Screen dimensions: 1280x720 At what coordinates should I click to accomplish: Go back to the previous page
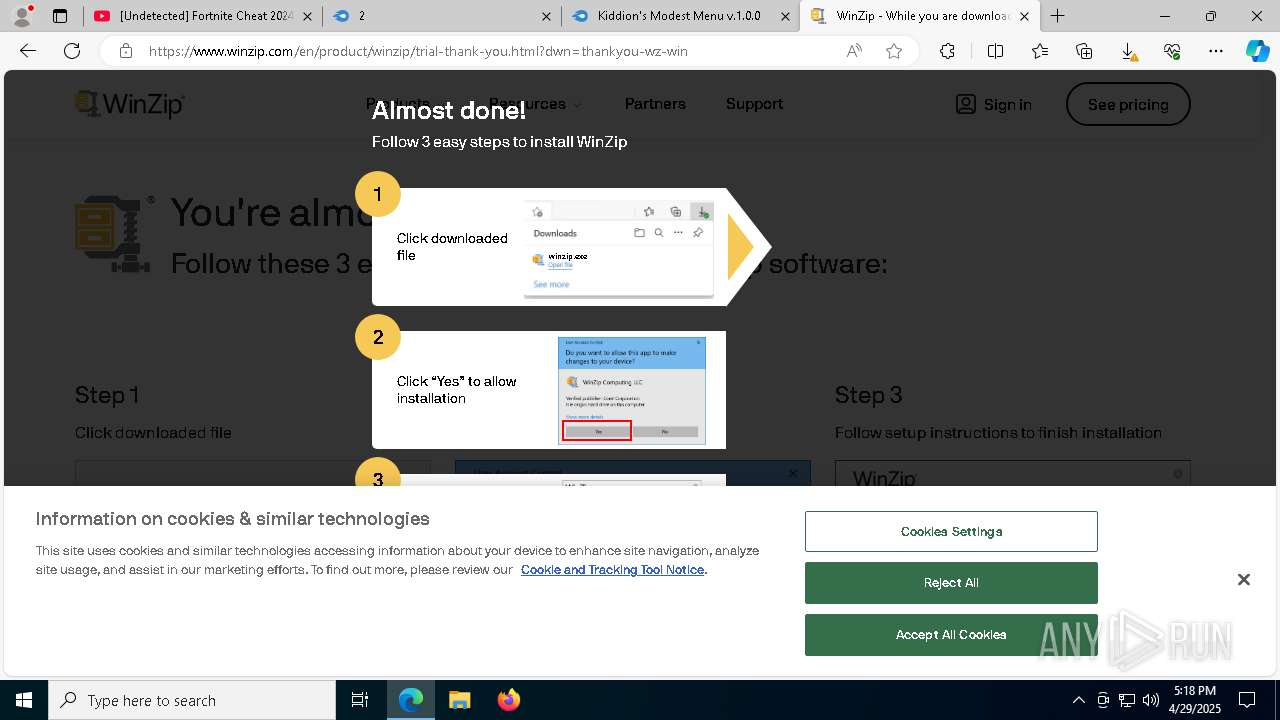pos(28,51)
